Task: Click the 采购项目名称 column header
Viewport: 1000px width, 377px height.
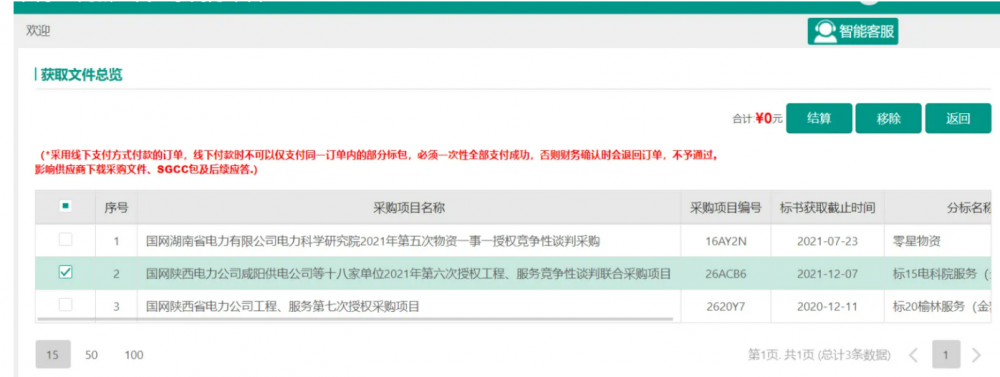Action: click(x=409, y=207)
